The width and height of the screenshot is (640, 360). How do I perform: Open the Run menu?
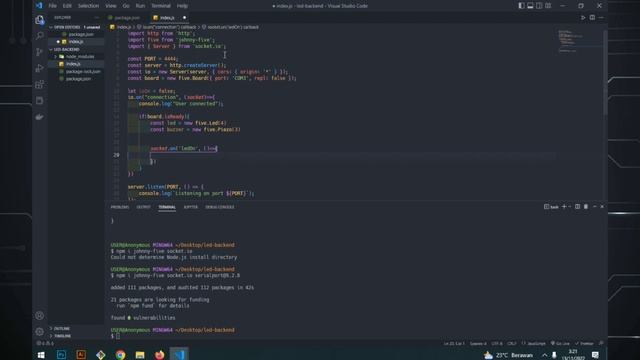pyautogui.click(x=140, y=6)
